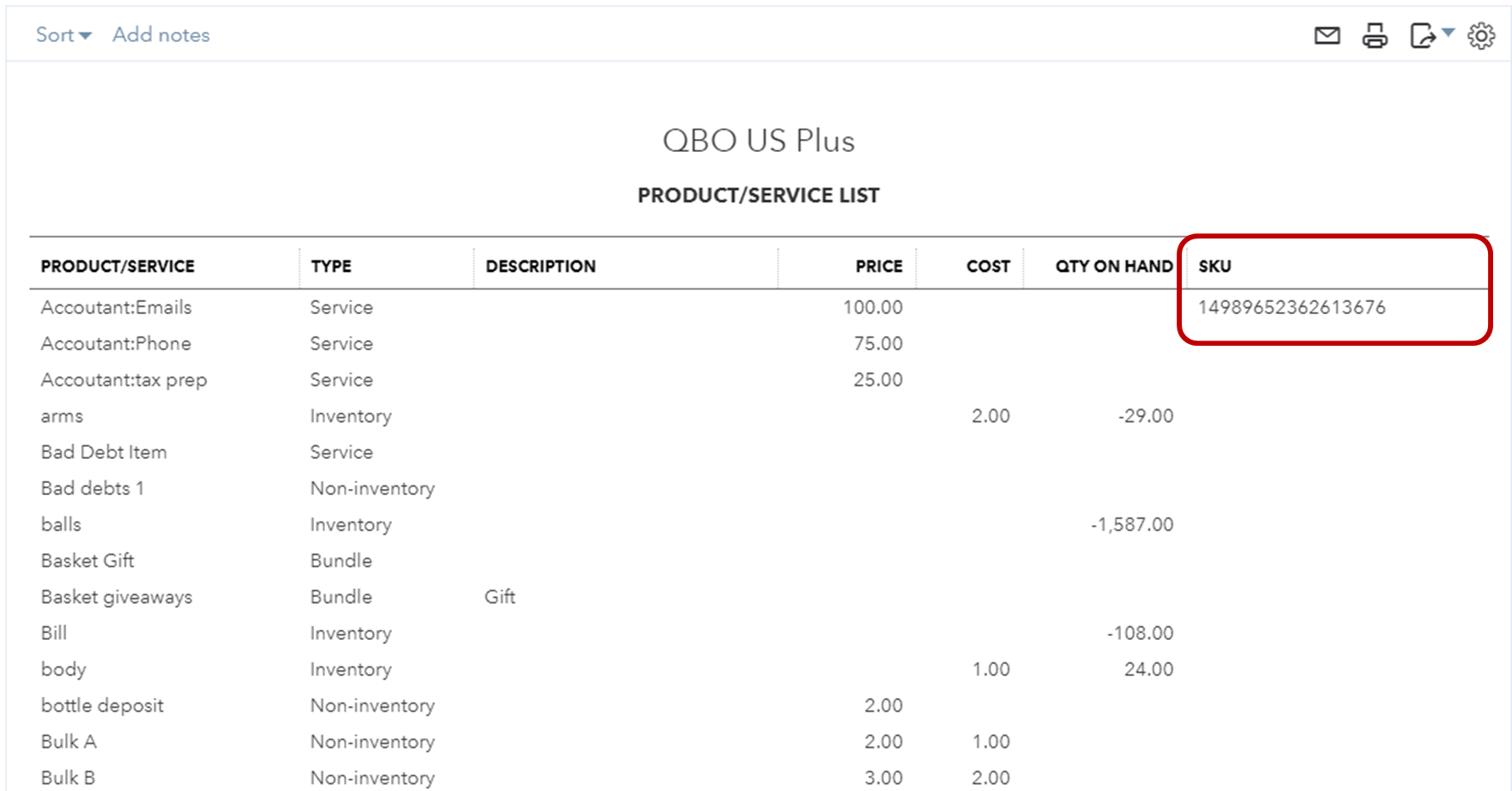1512x791 pixels.
Task: Open the report settings gear icon
Action: point(1481,35)
